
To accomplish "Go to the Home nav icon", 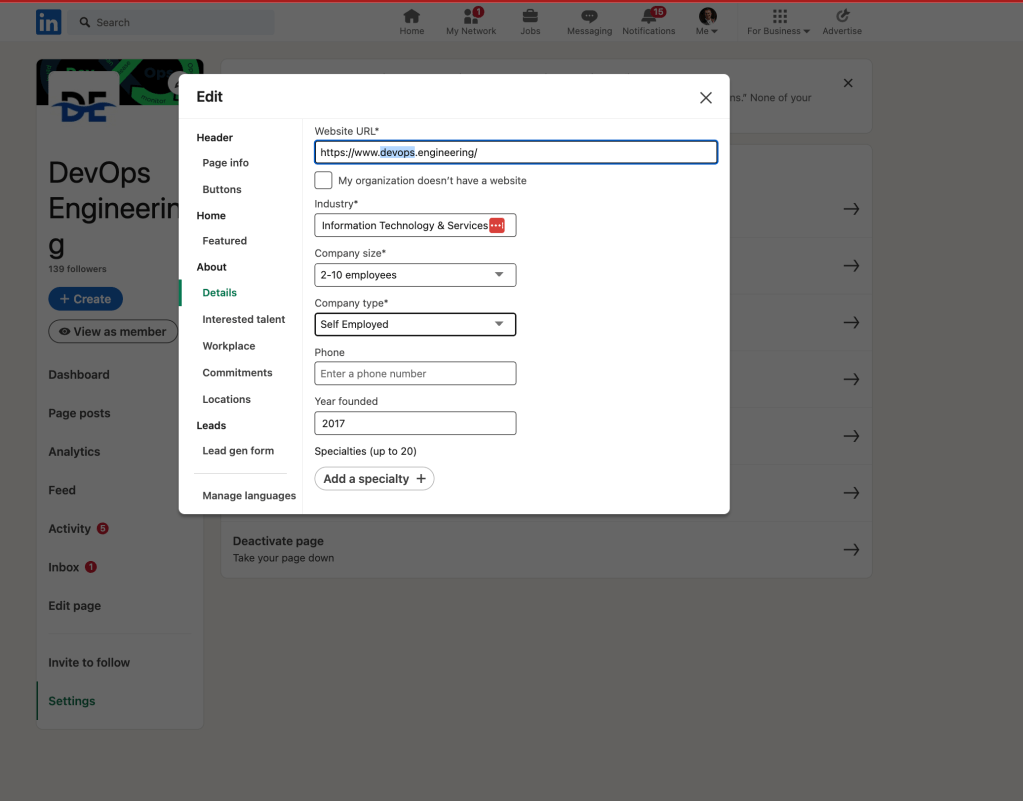I will tap(412, 22).
